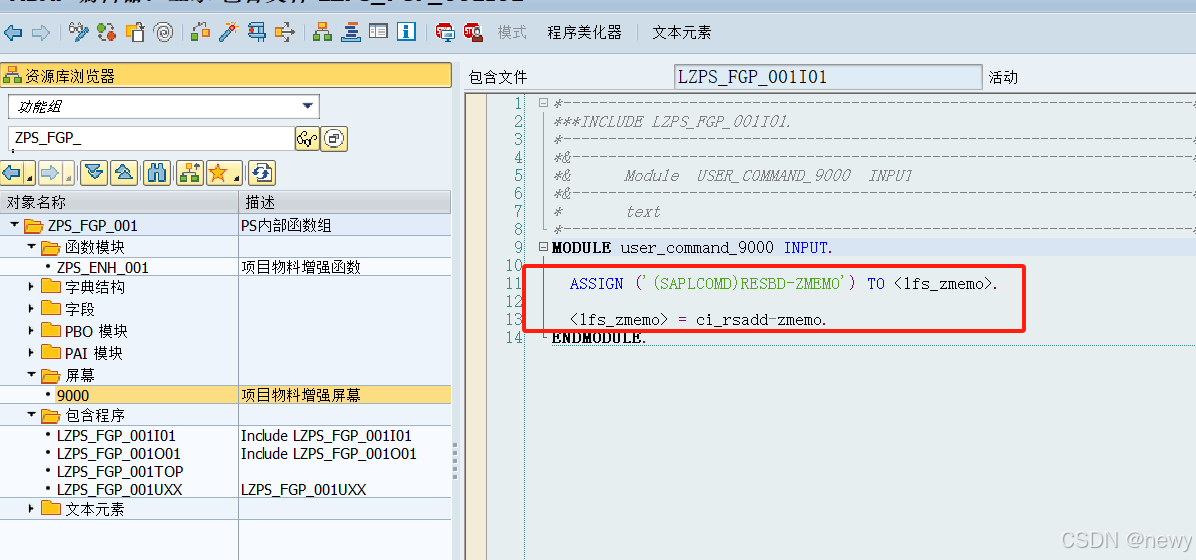Collapse the 屏幕 folder
This screenshot has height=560, width=1196.
(31, 375)
